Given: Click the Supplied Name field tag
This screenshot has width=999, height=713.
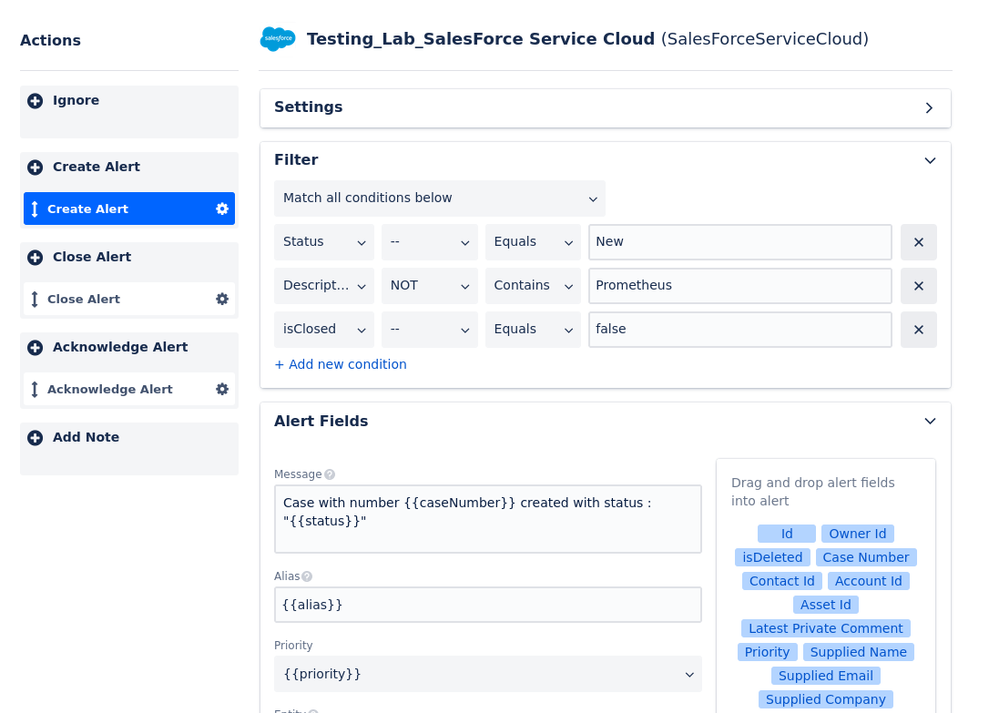Looking at the screenshot, I should click(858, 652).
